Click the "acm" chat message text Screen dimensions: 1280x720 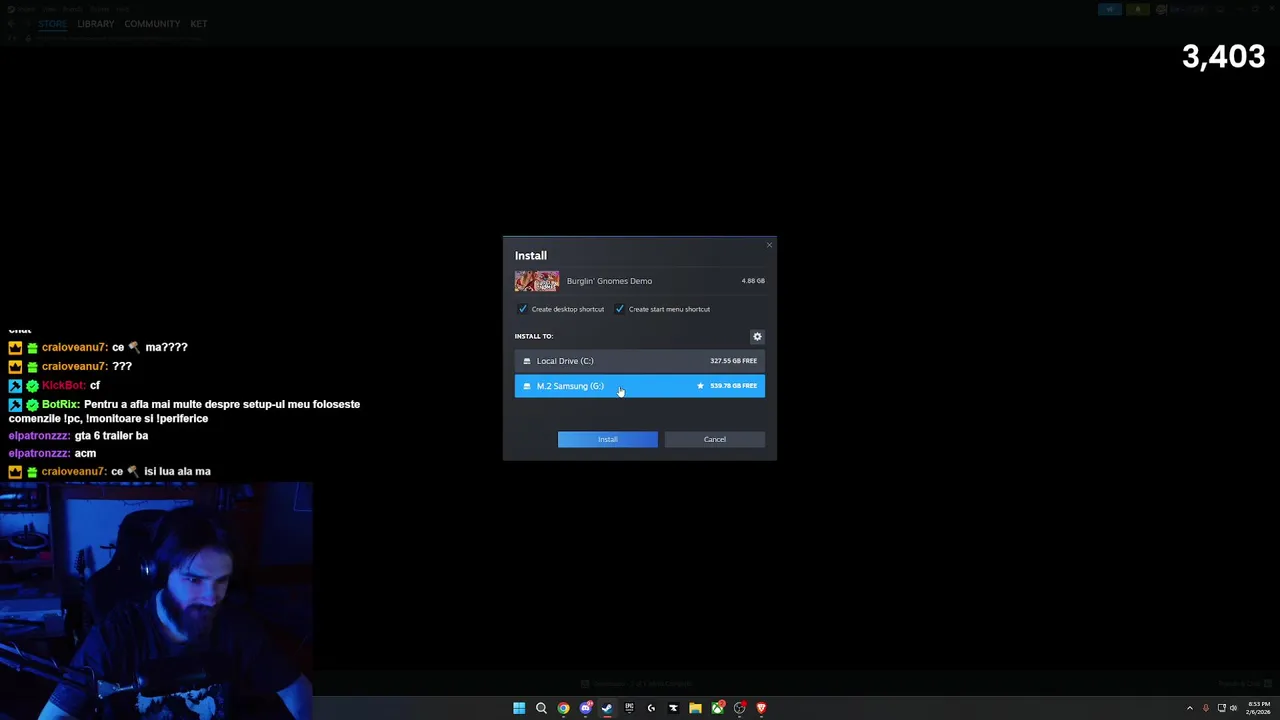(85, 453)
